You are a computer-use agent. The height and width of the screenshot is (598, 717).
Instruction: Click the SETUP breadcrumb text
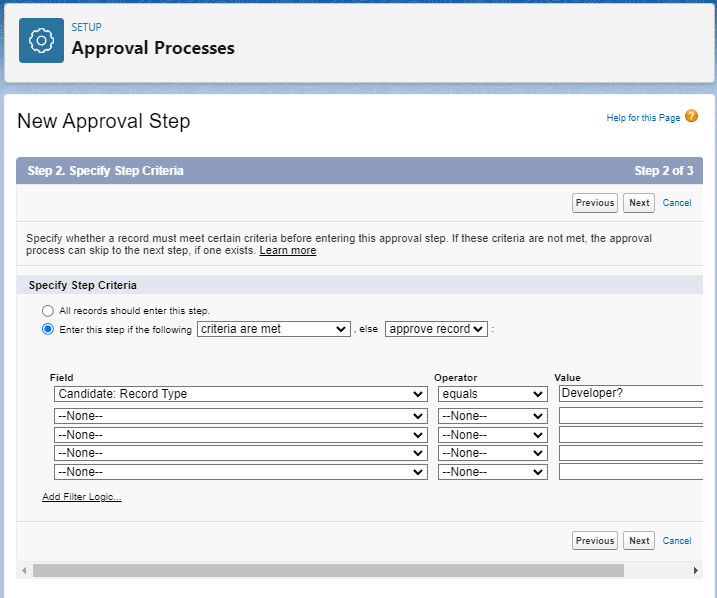pyautogui.click(x=86, y=27)
